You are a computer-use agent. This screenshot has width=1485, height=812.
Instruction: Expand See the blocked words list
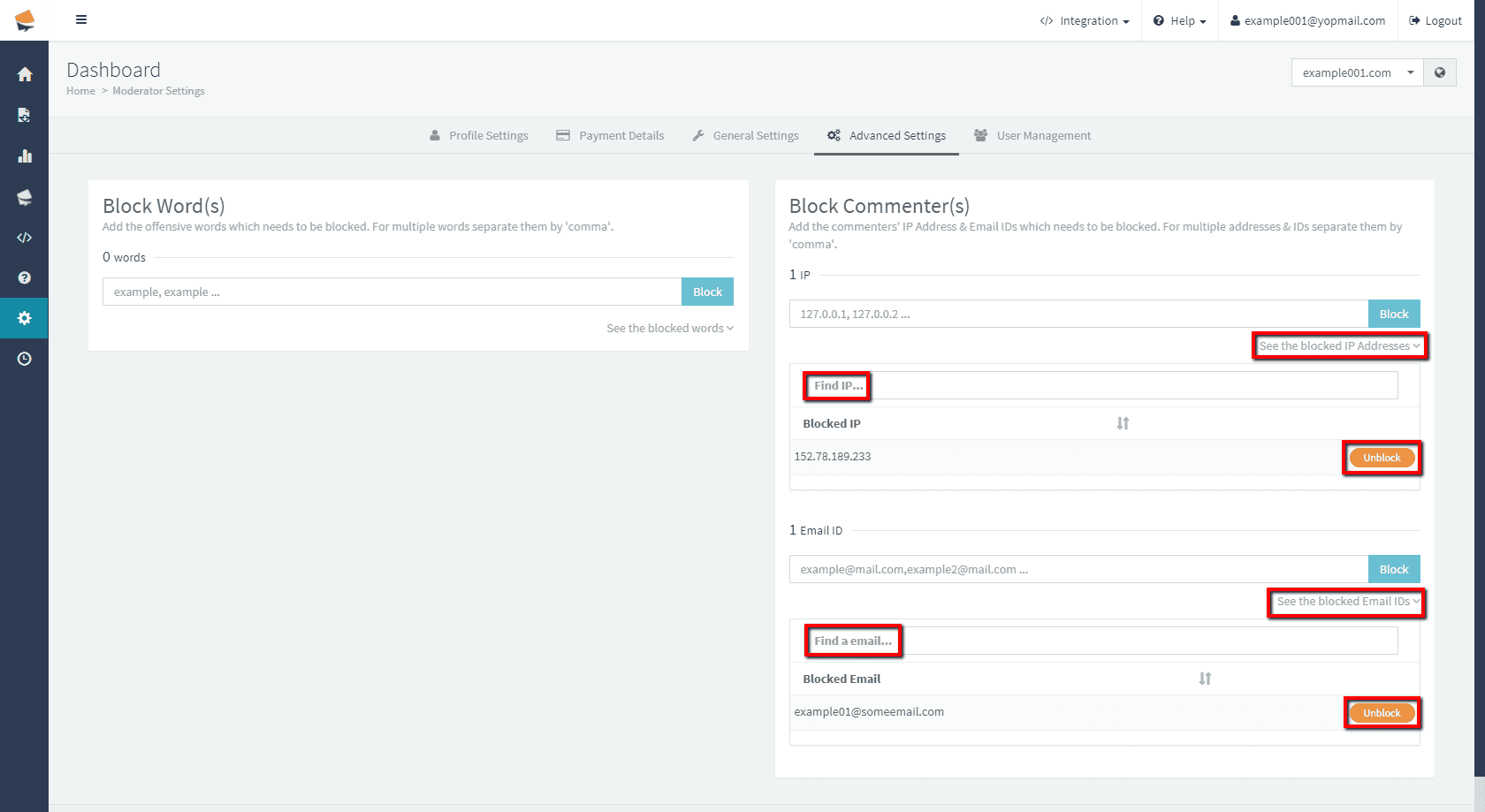click(669, 329)
